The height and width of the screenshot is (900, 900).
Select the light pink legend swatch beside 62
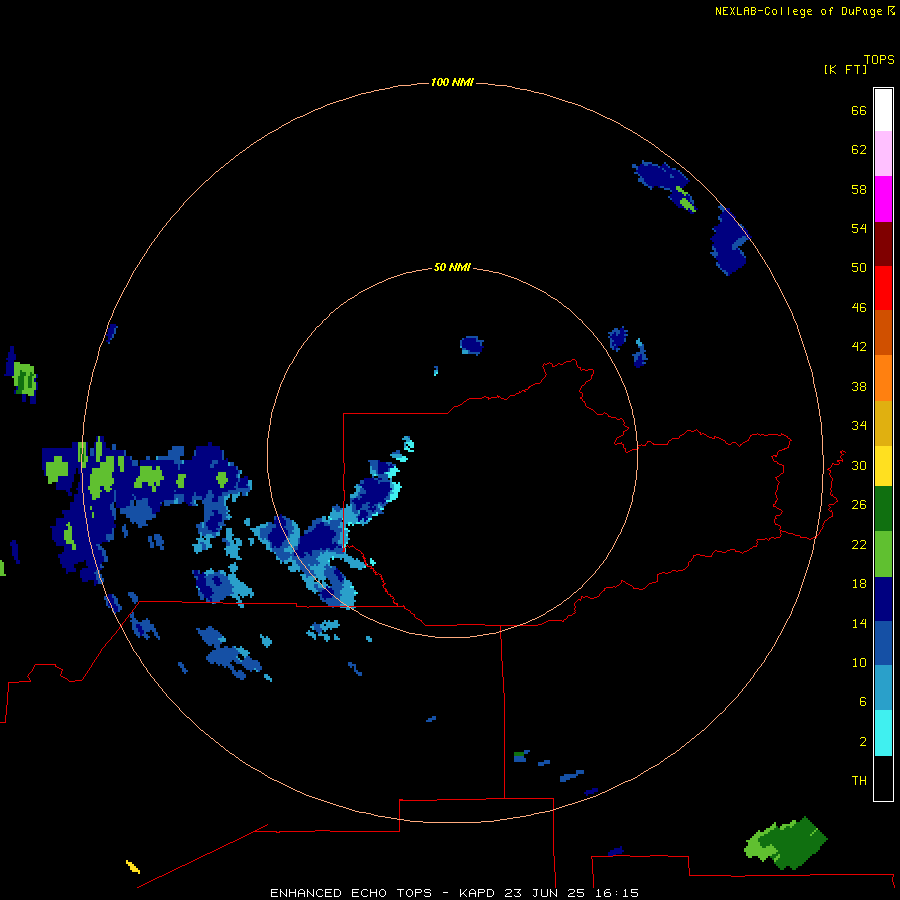[x=883, y=154]
